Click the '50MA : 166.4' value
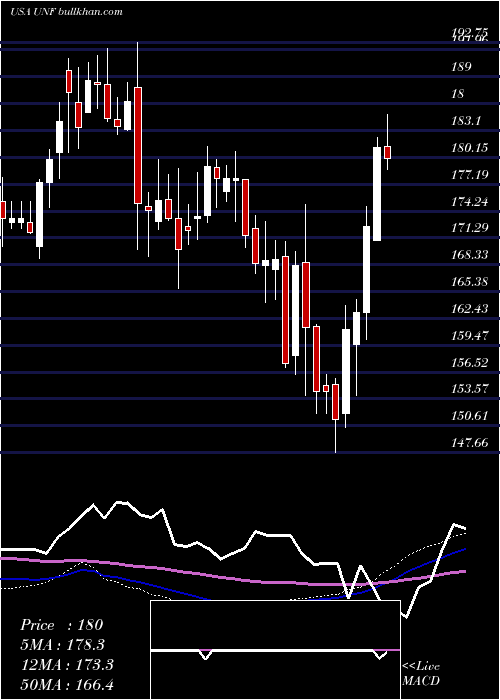Screen dimensions: 500x700 pos(67,684)
